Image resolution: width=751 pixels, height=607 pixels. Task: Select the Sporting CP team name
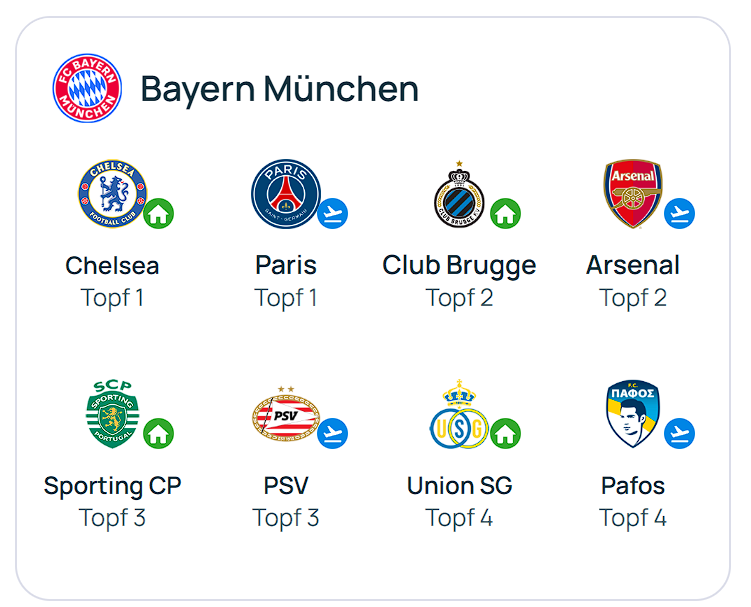[x=112, y=486]
